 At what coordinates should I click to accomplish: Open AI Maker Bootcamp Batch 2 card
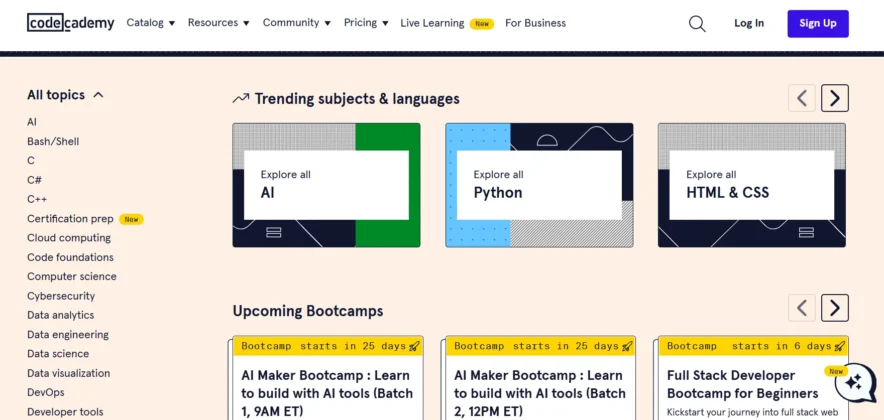(540, 378)
